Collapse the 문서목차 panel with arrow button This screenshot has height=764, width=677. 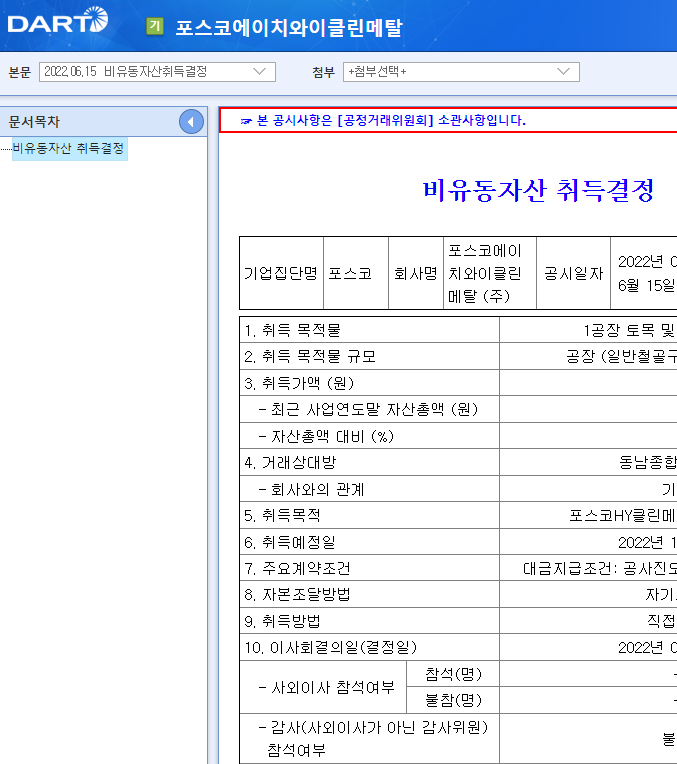click(x=191, y=122)
